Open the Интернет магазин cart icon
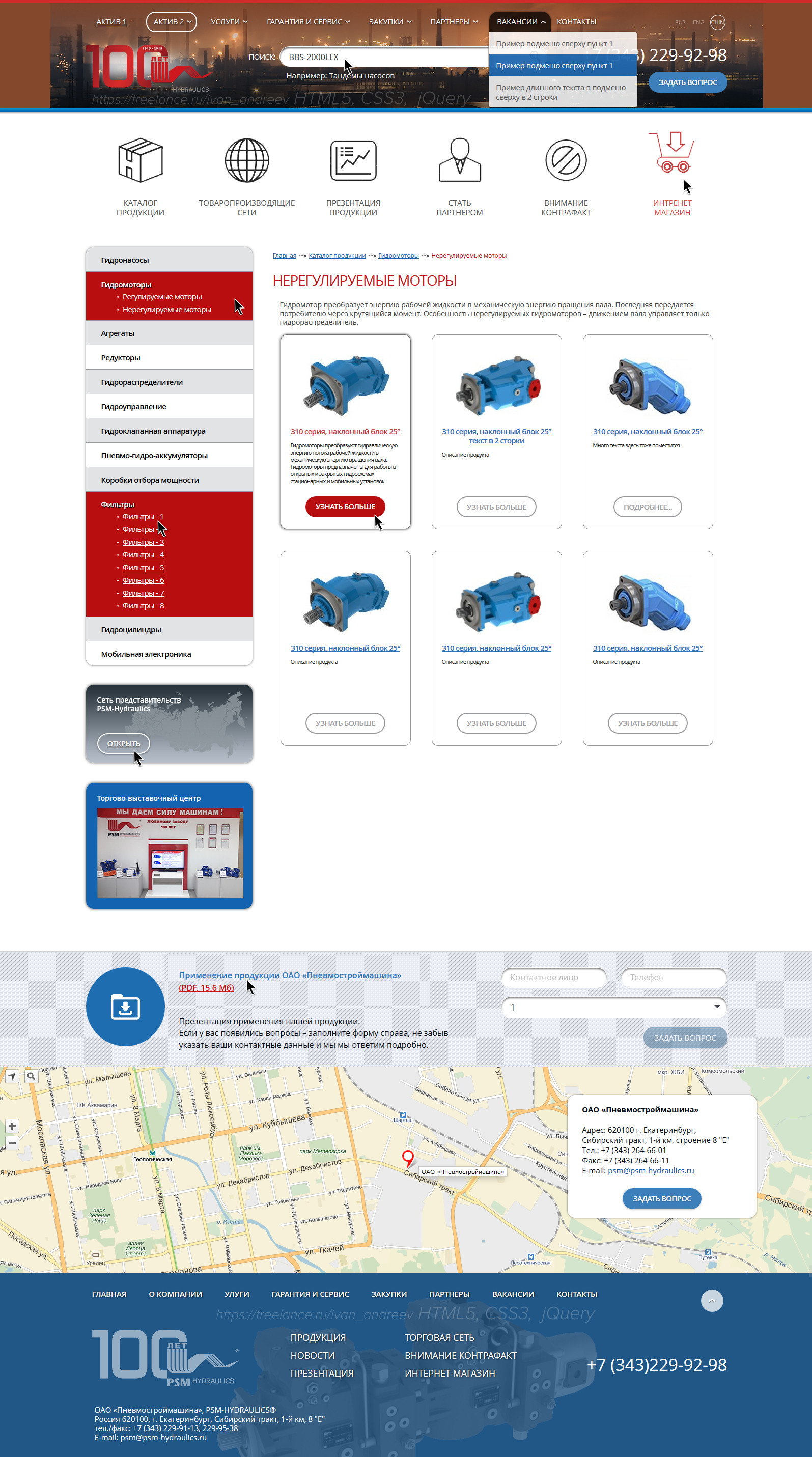Viewport: 812px width, 1457px height. tap(671, 152)
